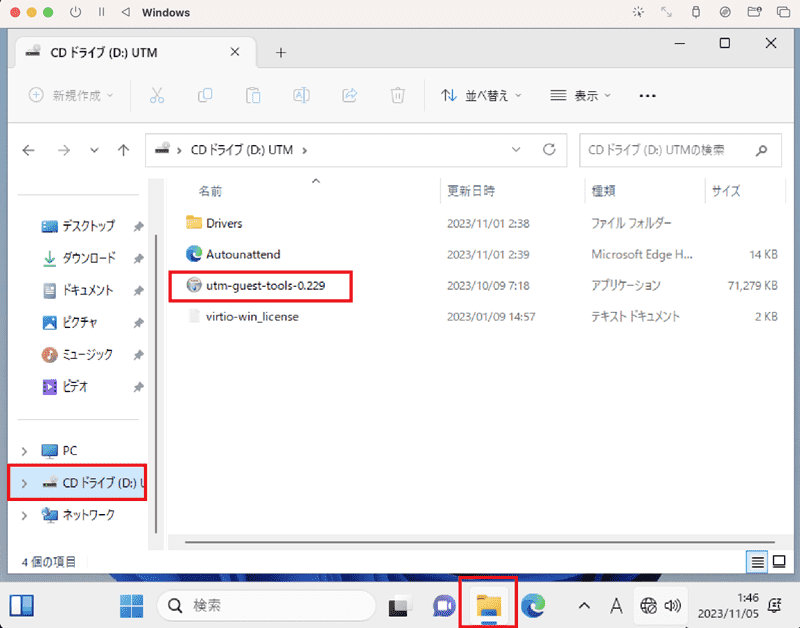Sort by the 種類 column header
This screenshot has height=628, width=800.
pyautogui.click(x=604, y=191)
